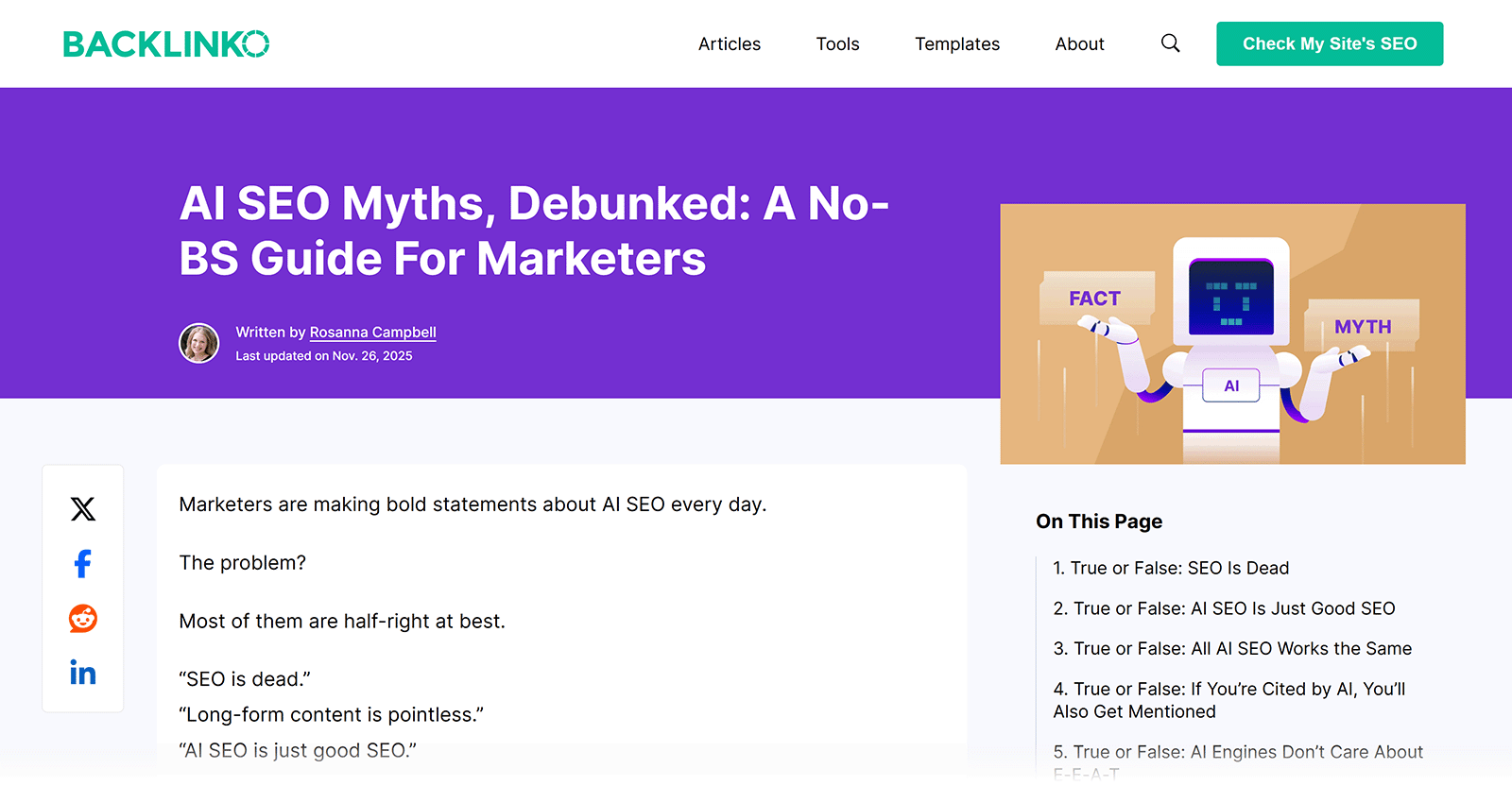Open the Articles menu
This screenshot has width=1512, height=786.
coord(729,43)
